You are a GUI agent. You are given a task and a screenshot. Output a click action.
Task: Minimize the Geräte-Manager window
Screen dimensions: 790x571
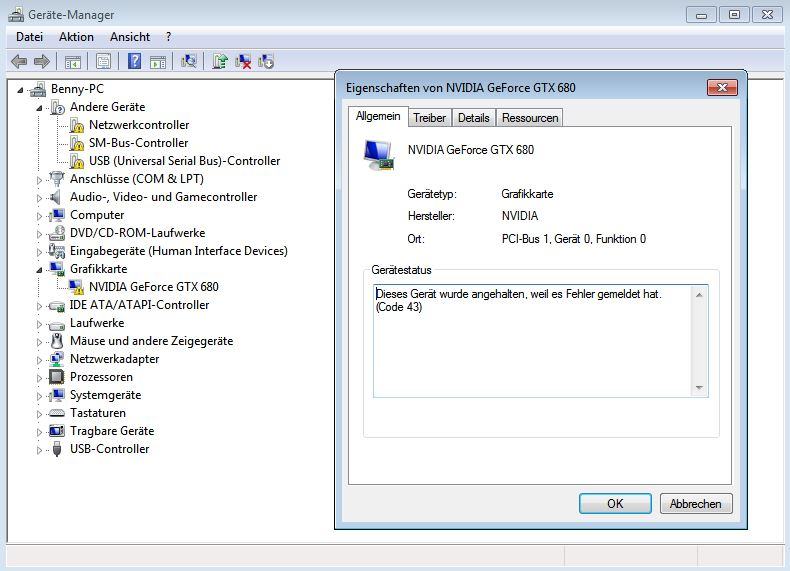click(701, 15)
